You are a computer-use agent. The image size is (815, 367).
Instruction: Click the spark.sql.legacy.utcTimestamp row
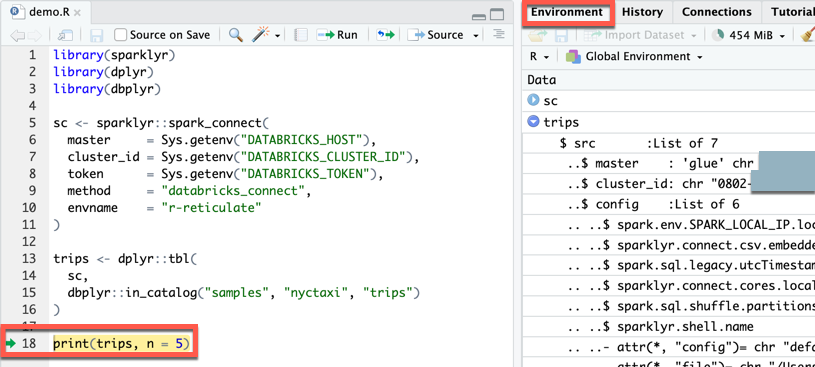point(668,265)
